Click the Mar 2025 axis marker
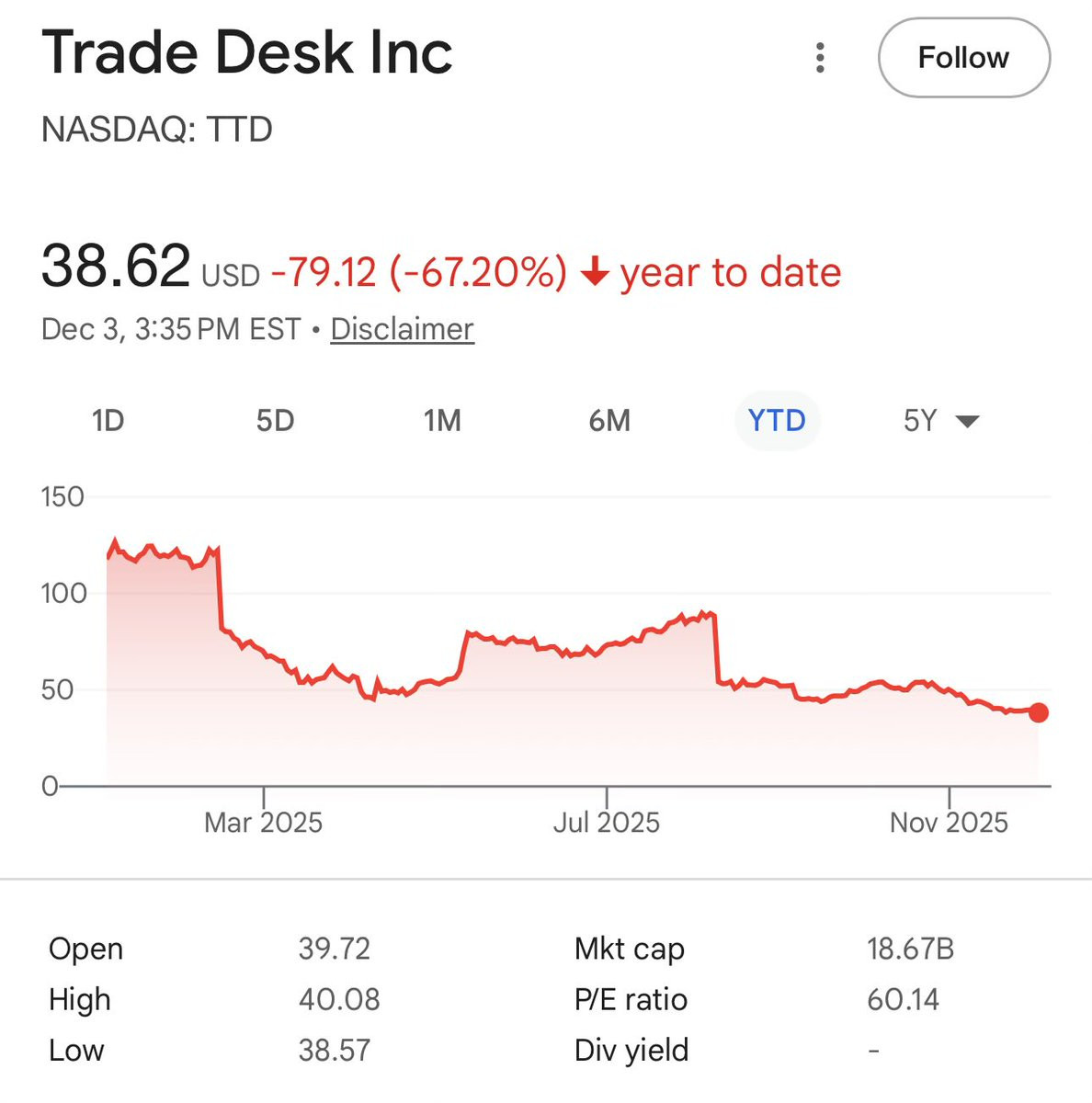 click(x=263, y=822)
